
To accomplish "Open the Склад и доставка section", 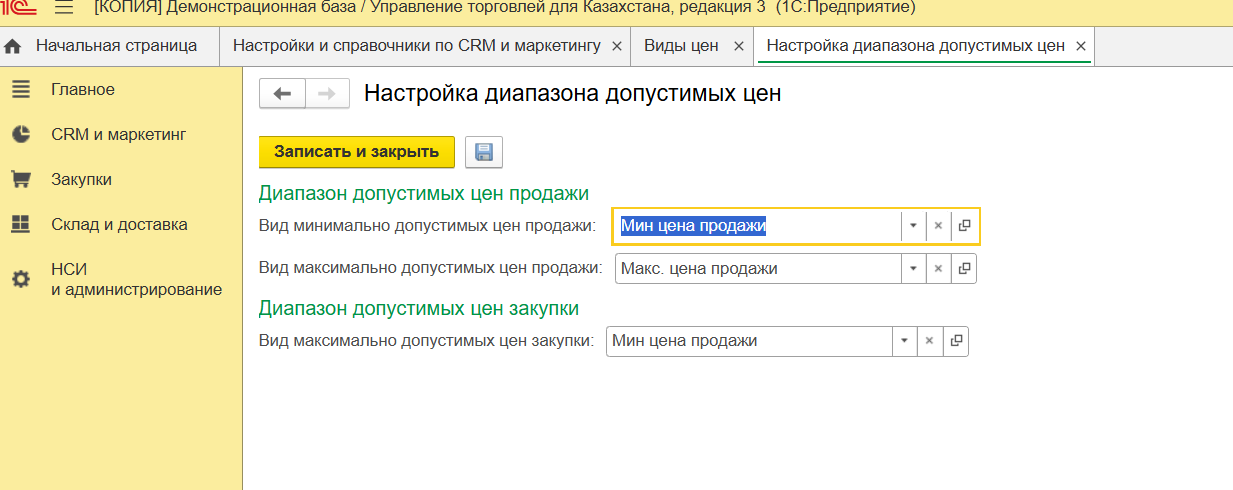I will (x=119, y=224).
